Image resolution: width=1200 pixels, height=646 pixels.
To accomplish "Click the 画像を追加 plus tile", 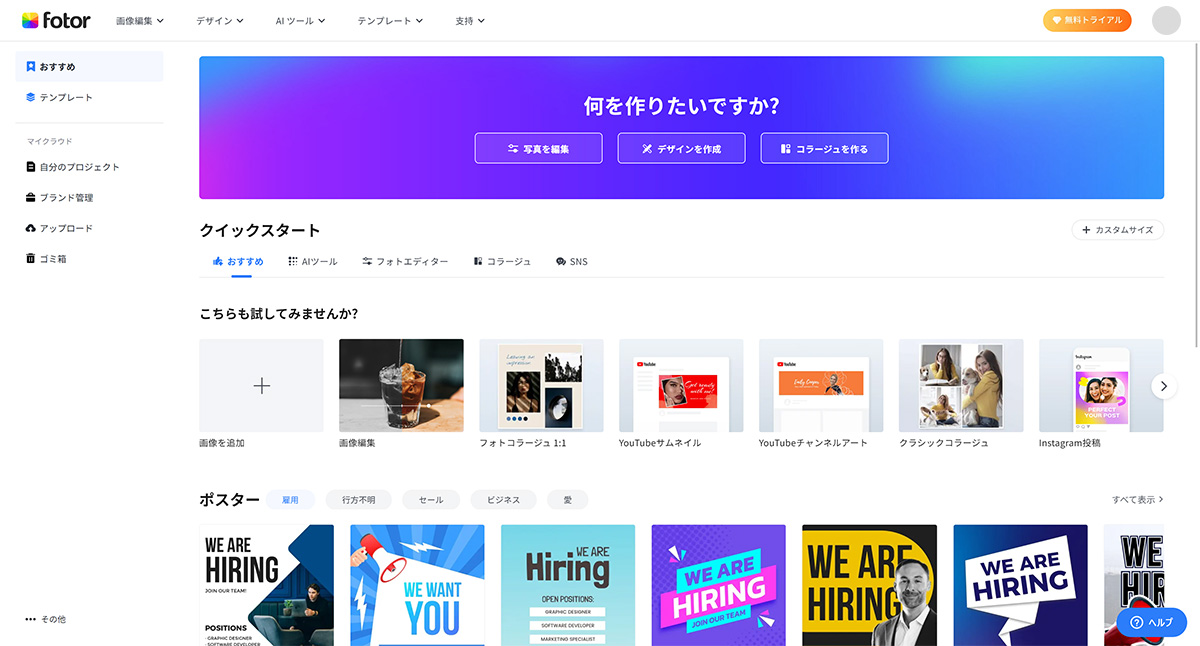I will pyautogui.click(x=261, y=386).
